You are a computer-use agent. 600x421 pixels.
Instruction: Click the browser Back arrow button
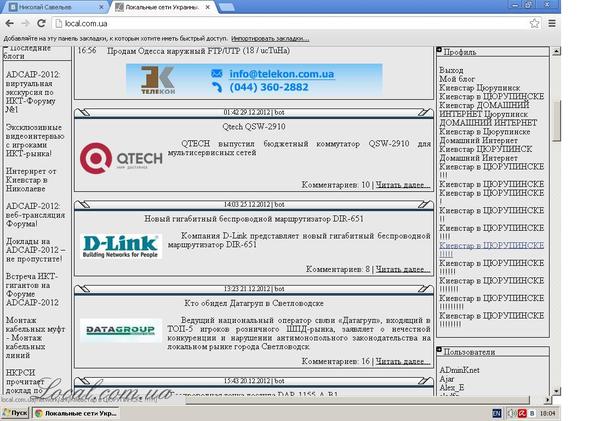pyautogui.click(x=10, y=21)
